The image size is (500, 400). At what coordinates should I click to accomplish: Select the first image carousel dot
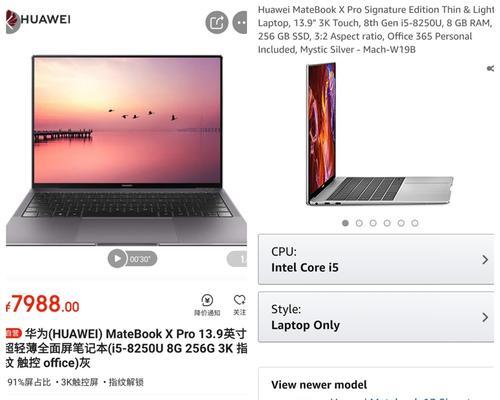coord(345,223)
